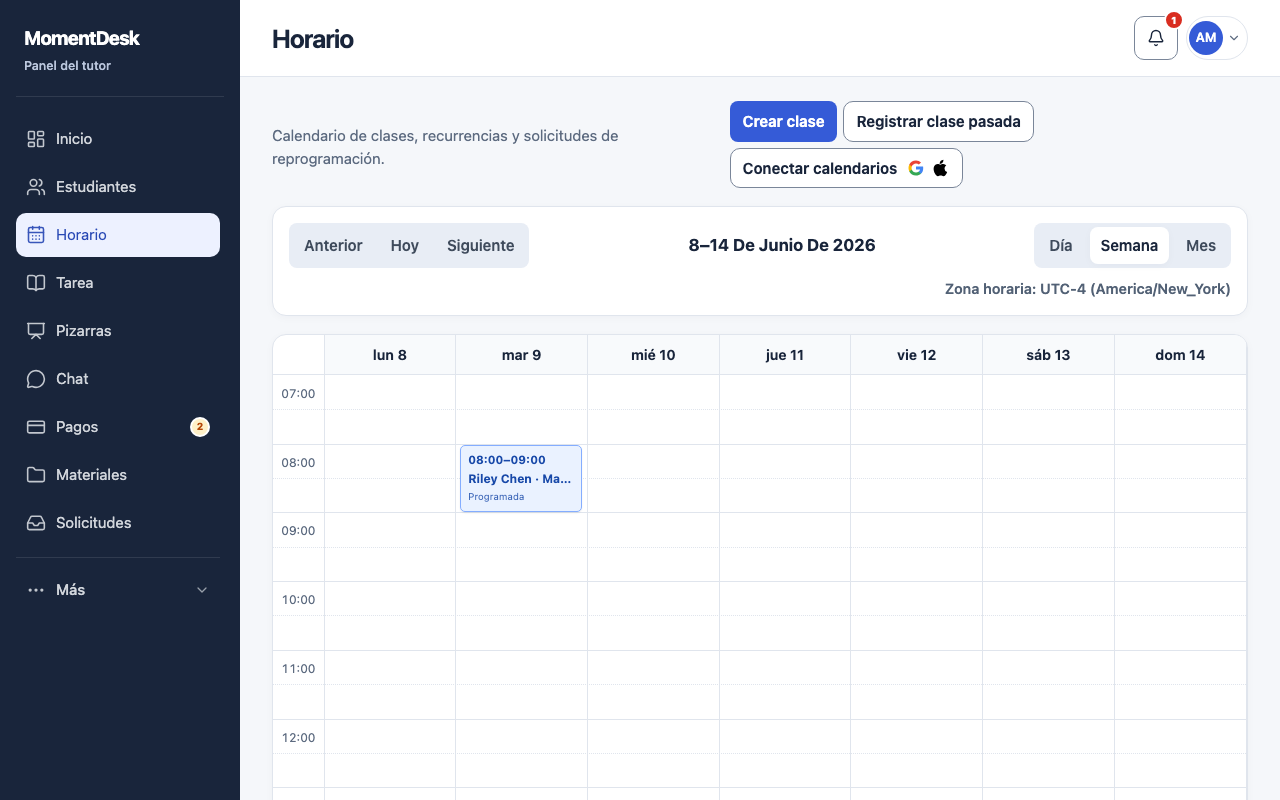Click the 8–14 De Junio De 2026 title
The width and height of the screenshot is (1280, 800).
click(x=782, y=246)
